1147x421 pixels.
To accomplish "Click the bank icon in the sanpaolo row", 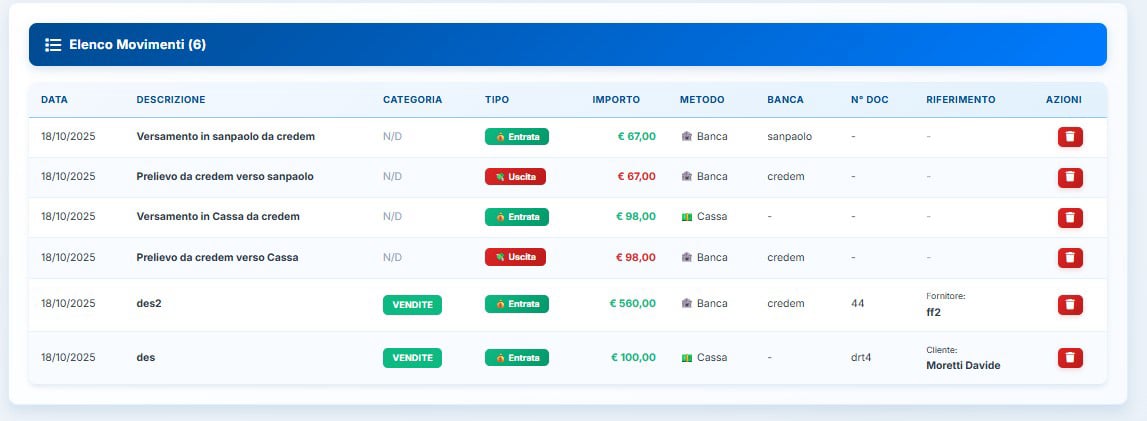I will (687, 136).
